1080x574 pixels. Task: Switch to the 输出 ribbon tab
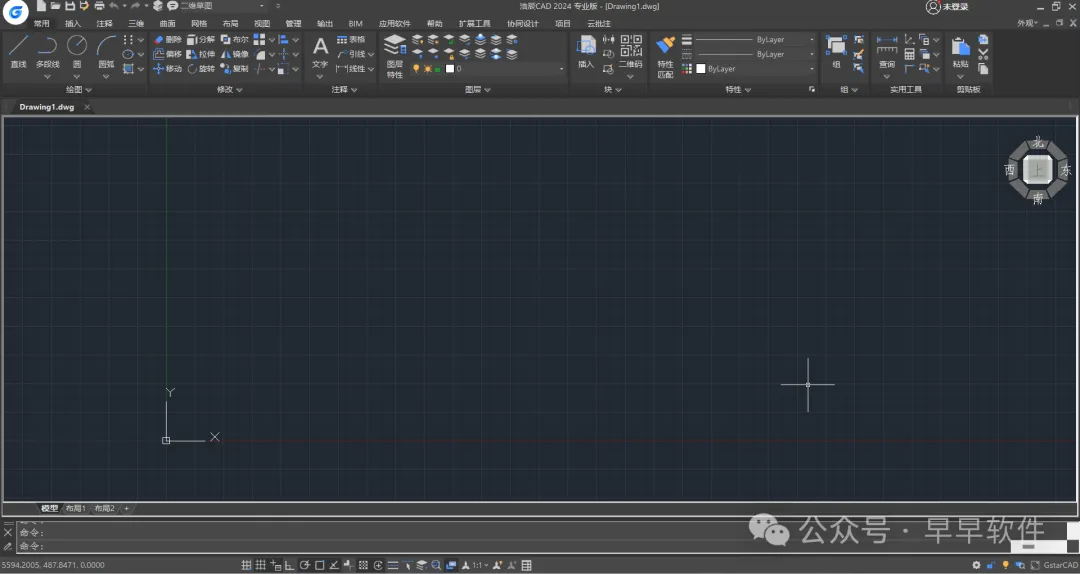click(x=324, y=23)
